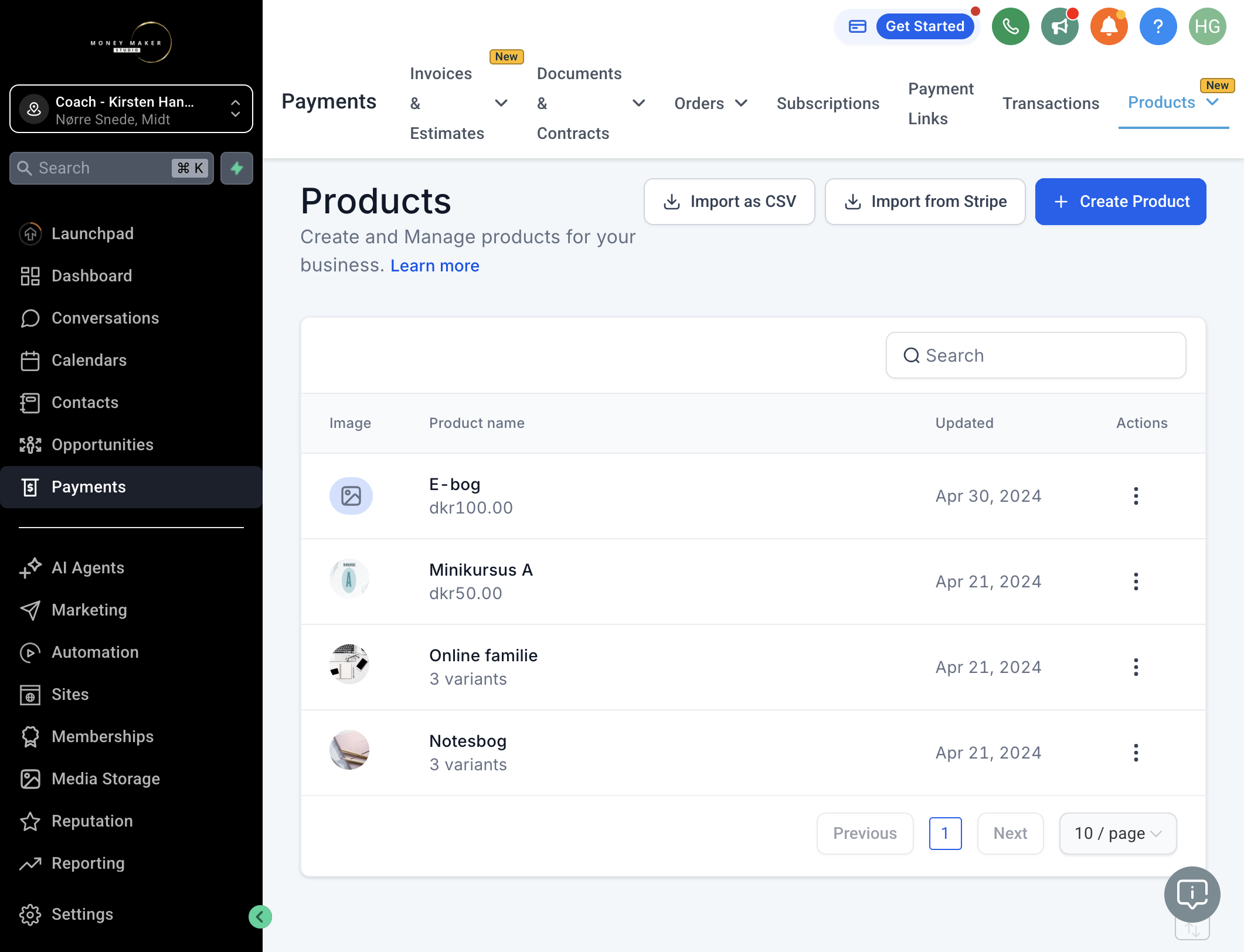Go to Dashboard in the sidebar
The height and width of the screenshot is (952, 1244).
131,276
